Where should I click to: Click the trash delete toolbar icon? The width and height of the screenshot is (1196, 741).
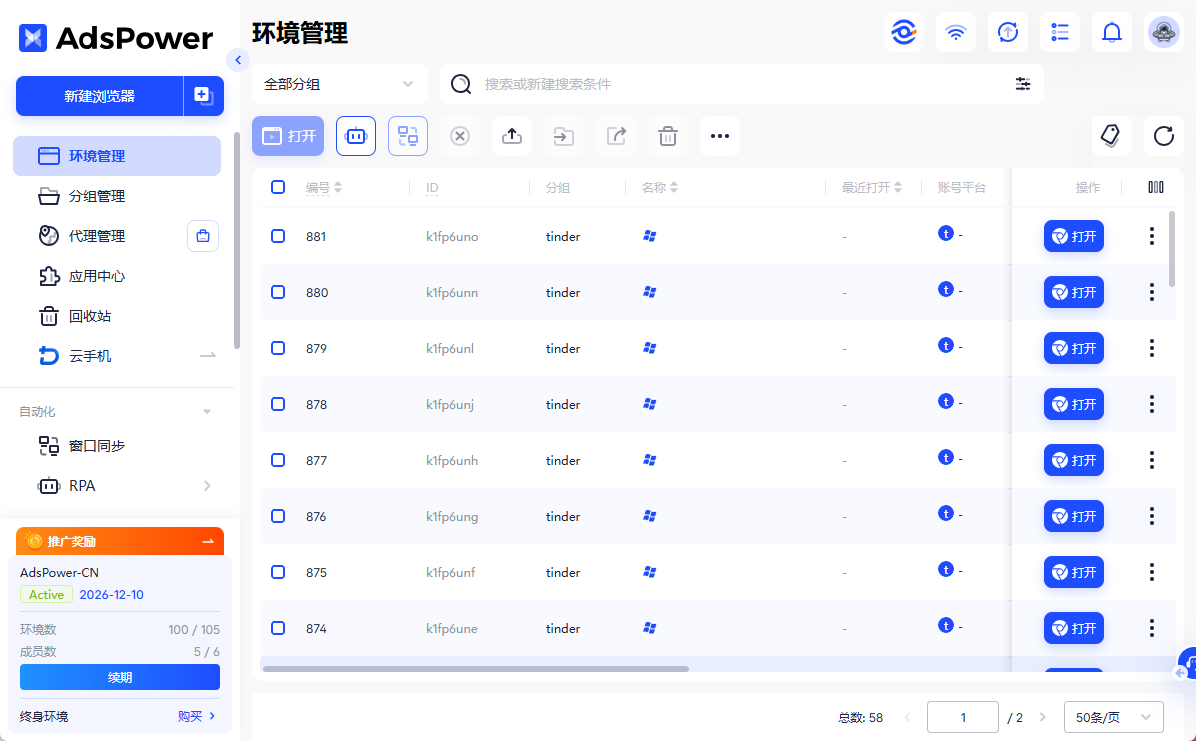(x=668, y=136)
